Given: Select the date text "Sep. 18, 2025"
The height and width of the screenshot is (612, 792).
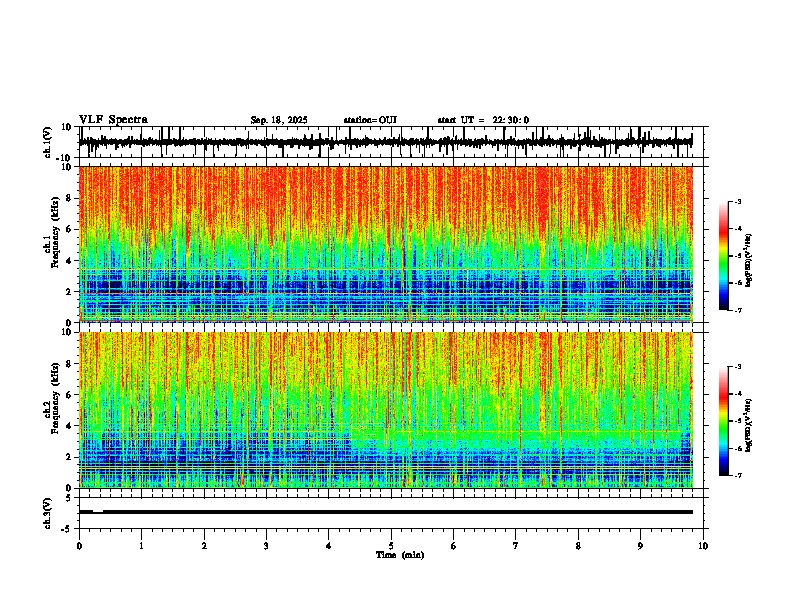Looking at the screenshot, I should (279, 120).
